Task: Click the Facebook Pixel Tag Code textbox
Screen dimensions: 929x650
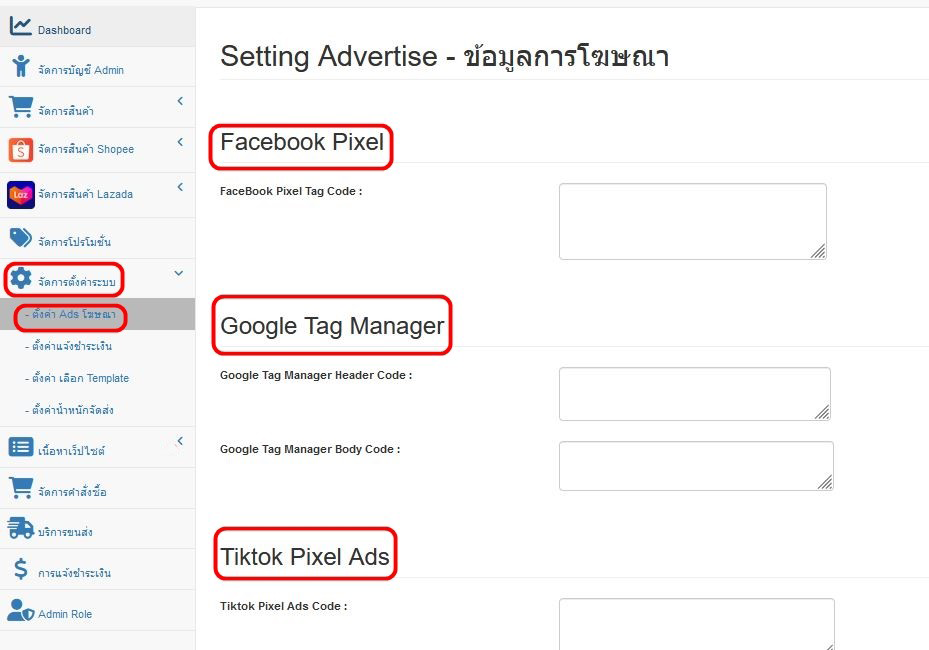Action: point(692,221)
